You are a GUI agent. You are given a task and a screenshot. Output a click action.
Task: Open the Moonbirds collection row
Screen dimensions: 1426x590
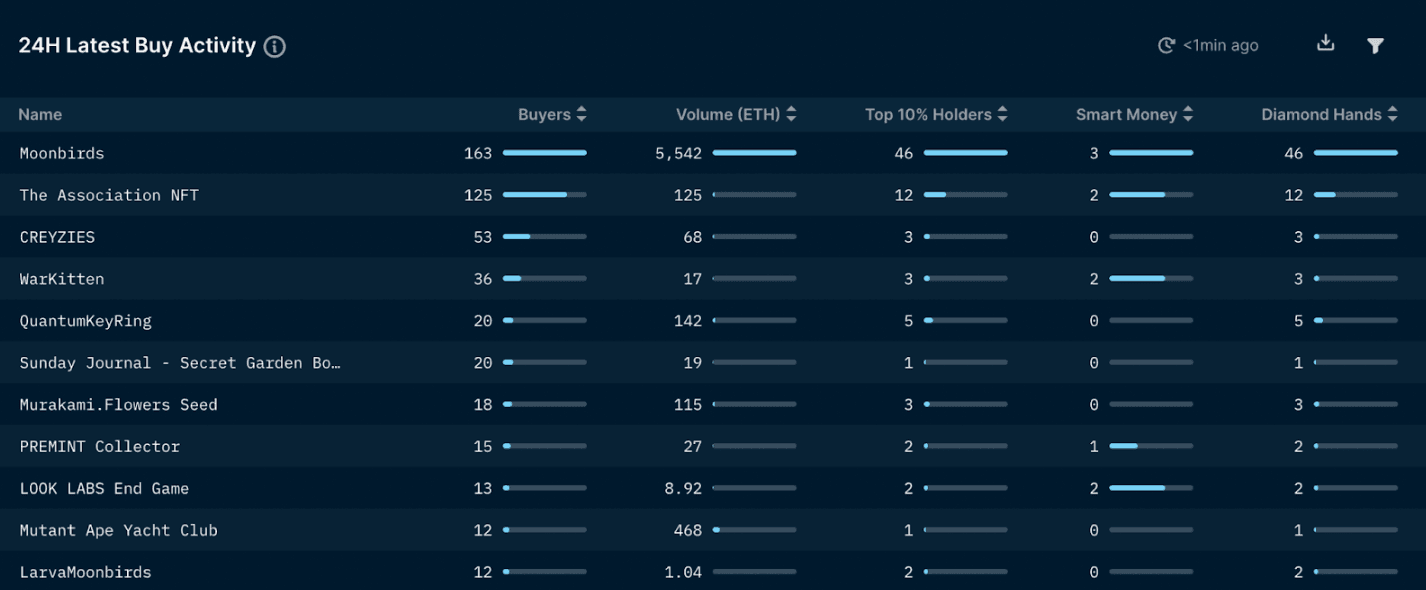pyautogui.click(x=62, y=153)
